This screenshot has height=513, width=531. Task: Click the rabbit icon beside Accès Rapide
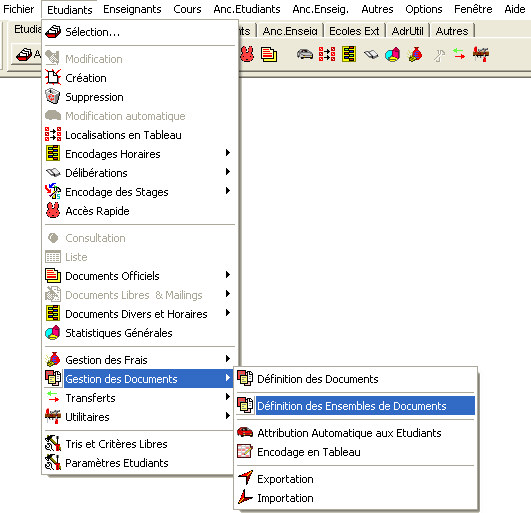pos(53,210)
